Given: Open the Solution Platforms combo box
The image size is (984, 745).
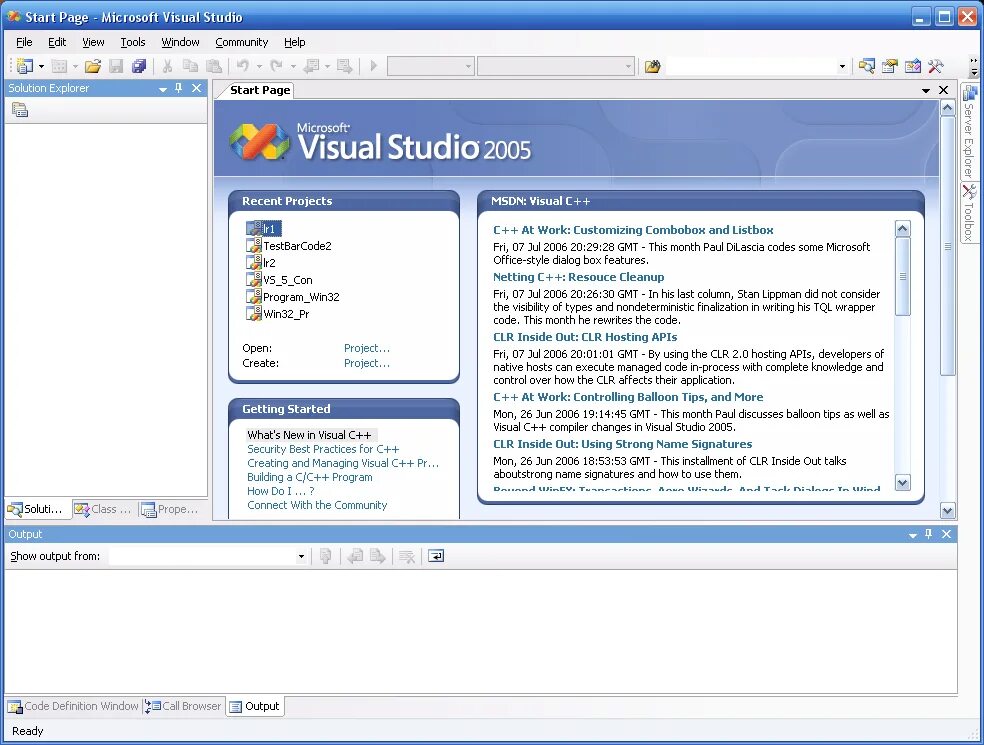Looking at the screenshot, I should coord(555,66).
